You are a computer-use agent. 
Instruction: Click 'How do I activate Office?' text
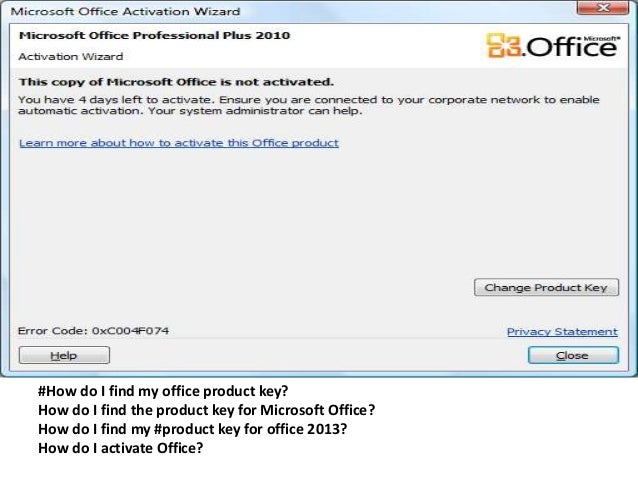point(120,448)
